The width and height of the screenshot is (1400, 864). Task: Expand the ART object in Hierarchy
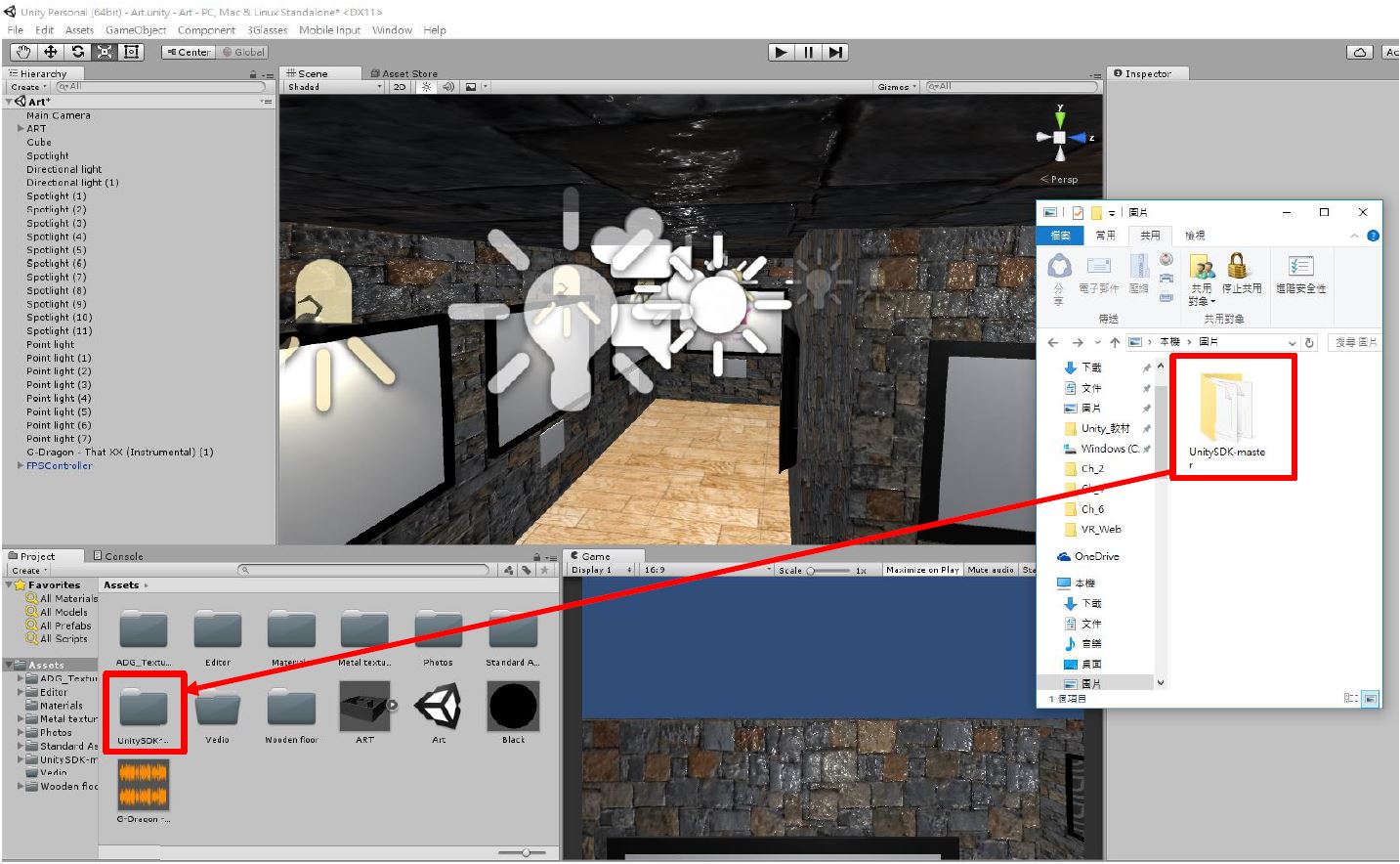point(21,128)
